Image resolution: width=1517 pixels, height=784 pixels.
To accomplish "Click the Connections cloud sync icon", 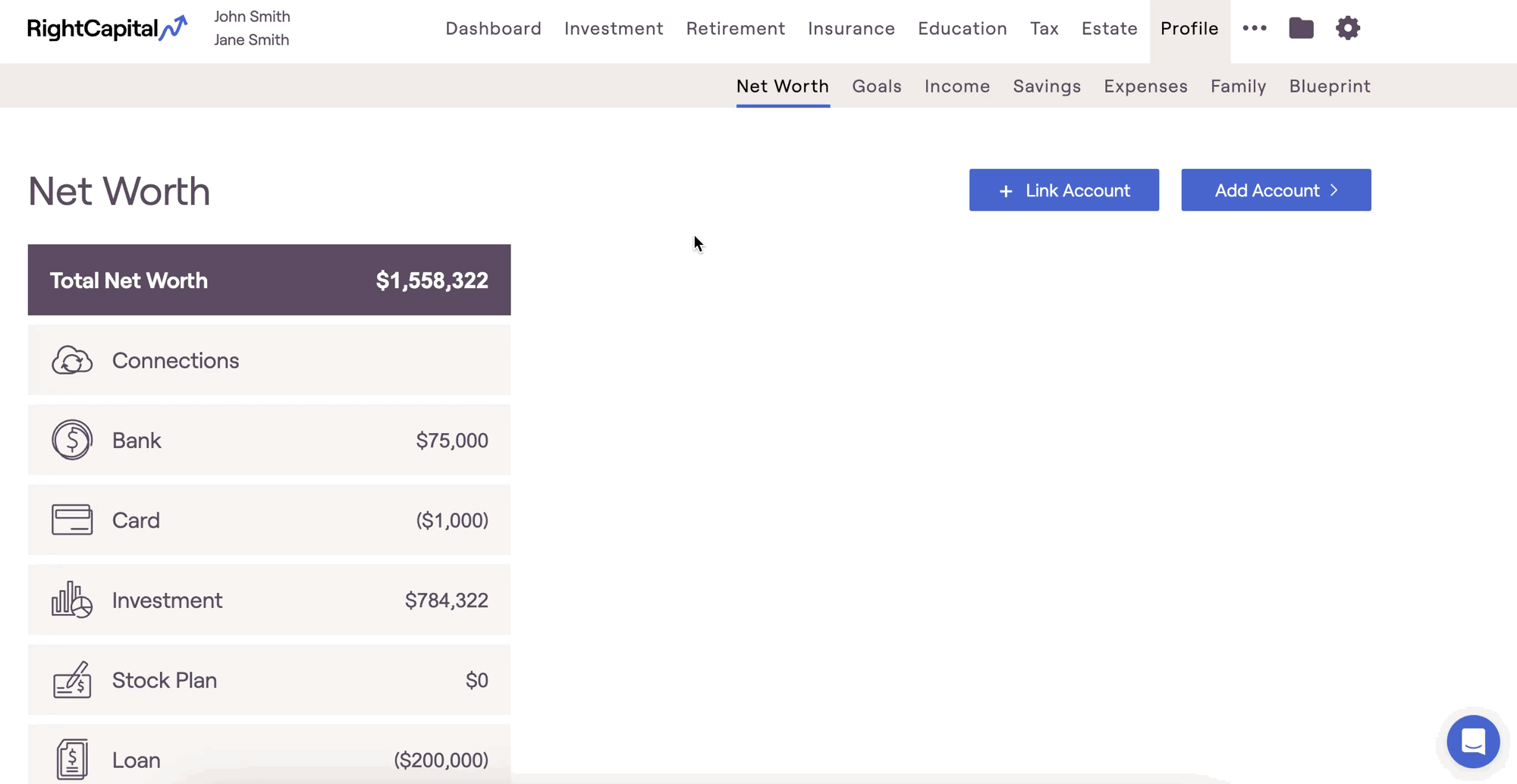I will 72,360.
